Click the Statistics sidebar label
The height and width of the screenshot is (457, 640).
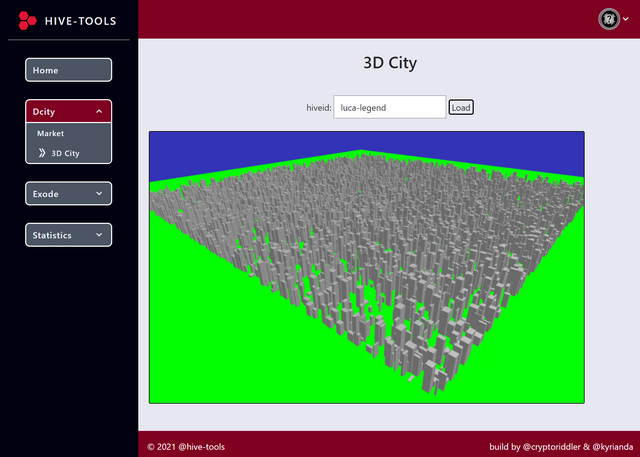[x=52, y=235]
